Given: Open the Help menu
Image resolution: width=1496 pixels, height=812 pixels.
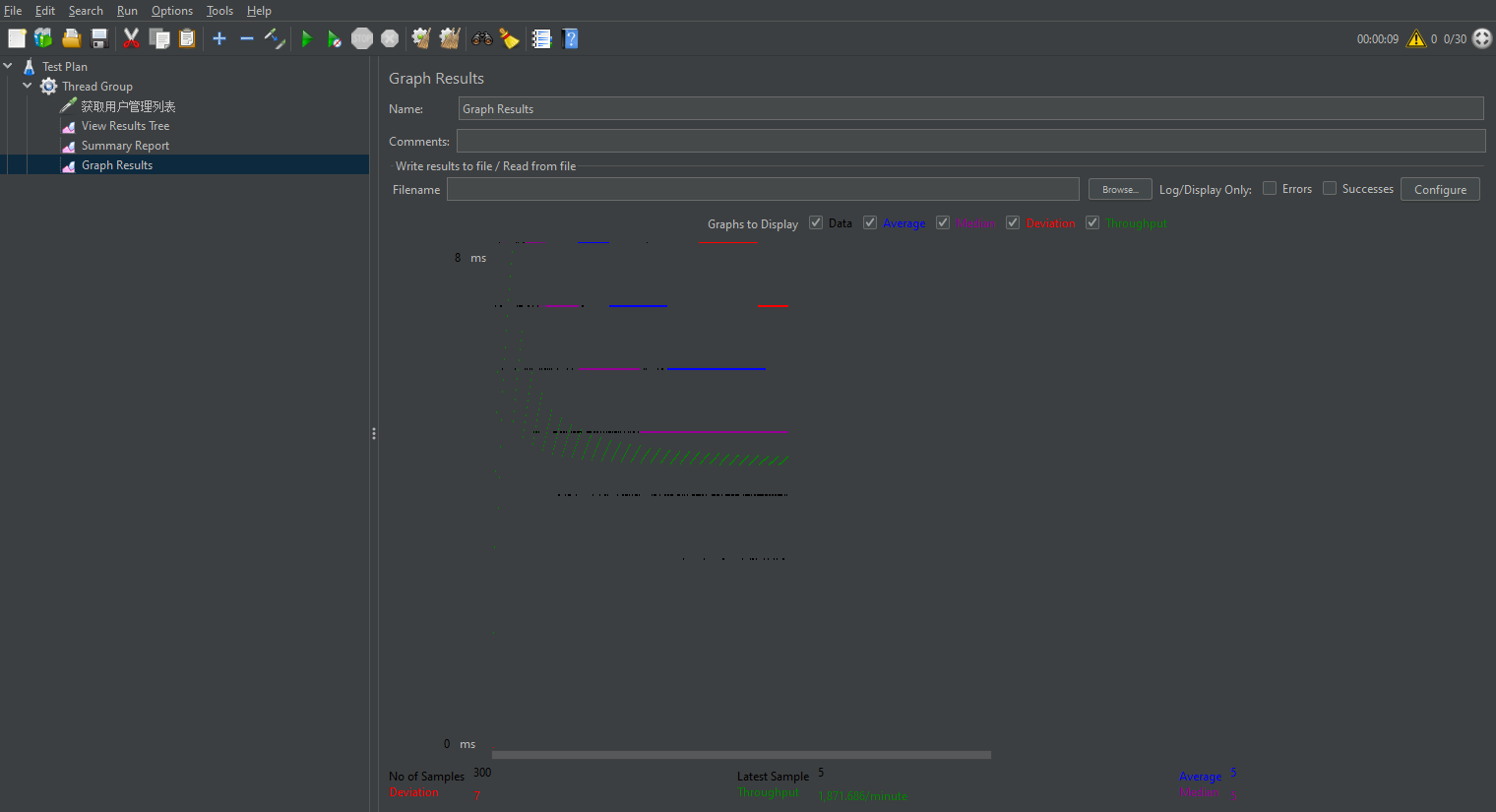Looking at the screenshot, I should [x=259, y=11].
